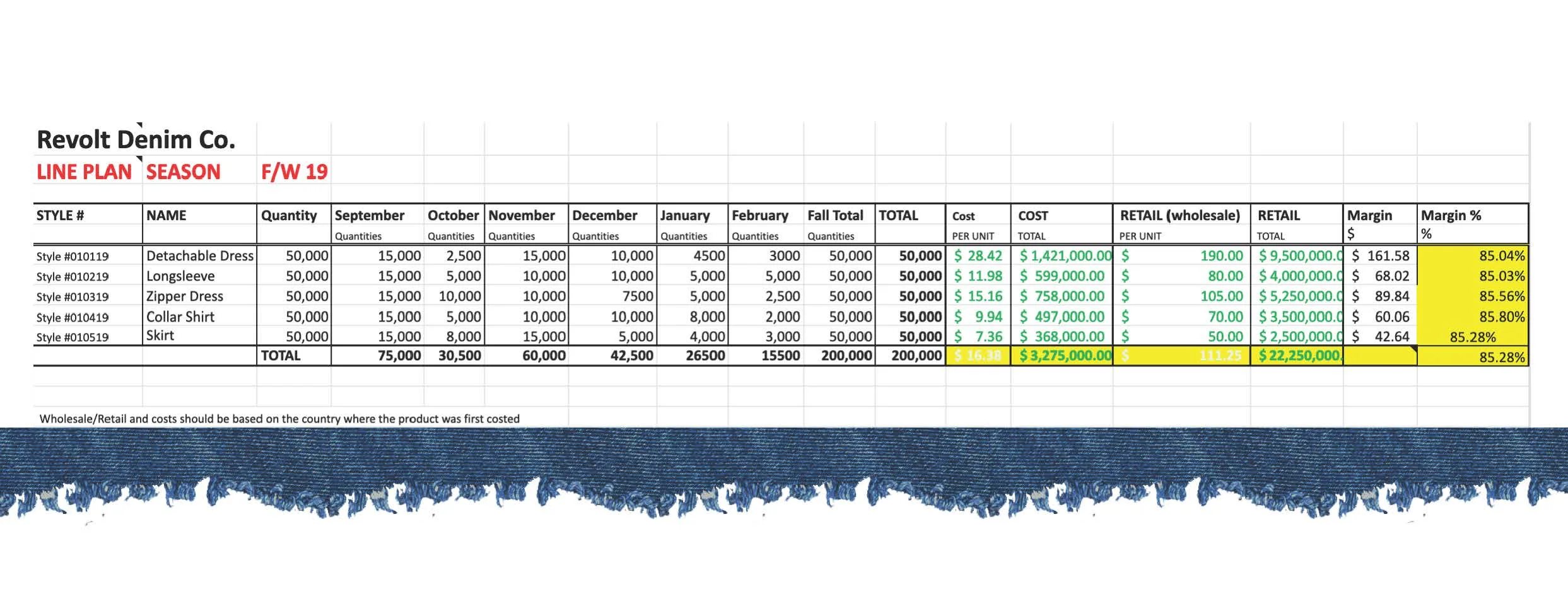Click the $599,000.00 cost total cell
1568x606 pixels.
click(1062, 276)
